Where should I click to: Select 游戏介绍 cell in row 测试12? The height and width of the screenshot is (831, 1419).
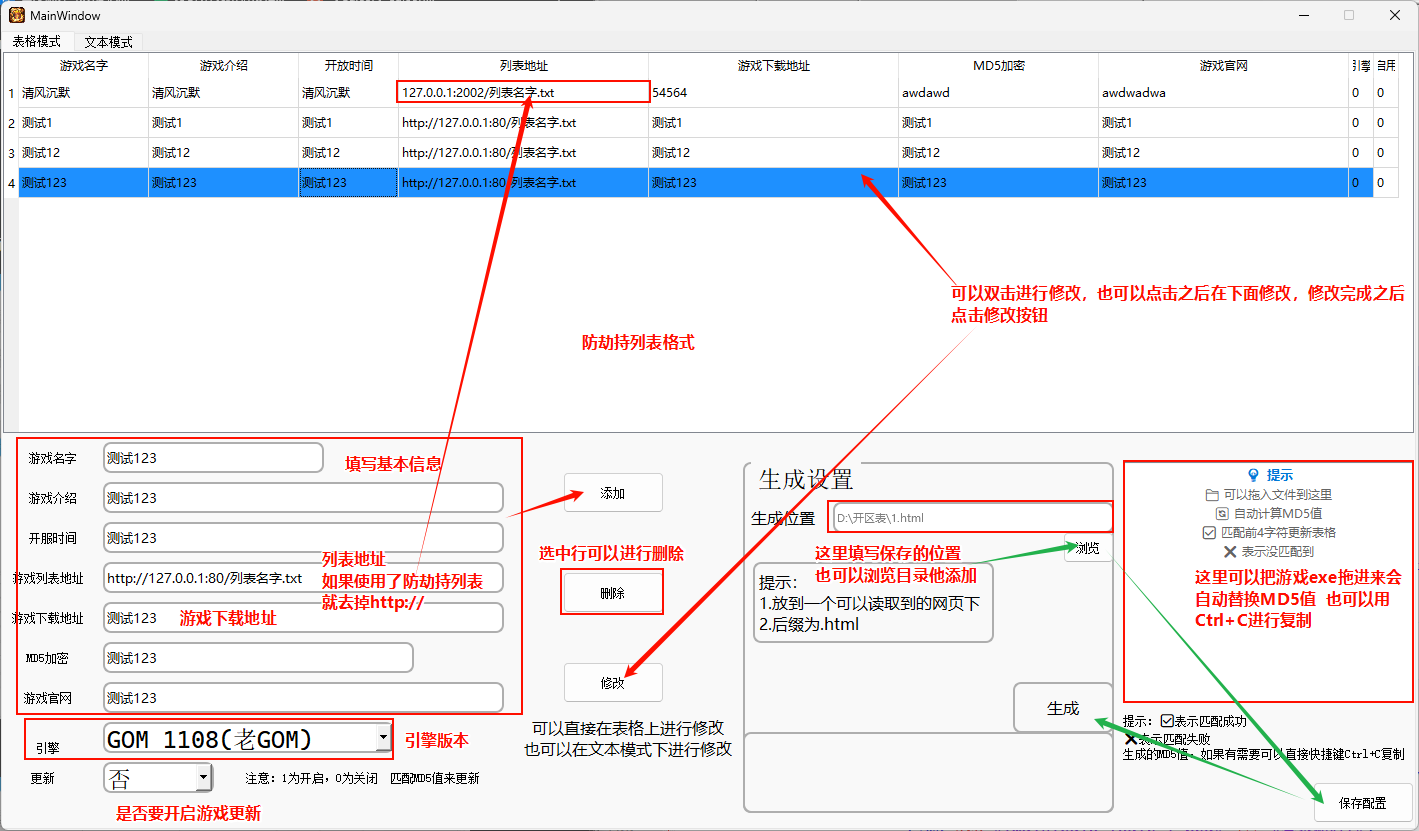(224, 153)
